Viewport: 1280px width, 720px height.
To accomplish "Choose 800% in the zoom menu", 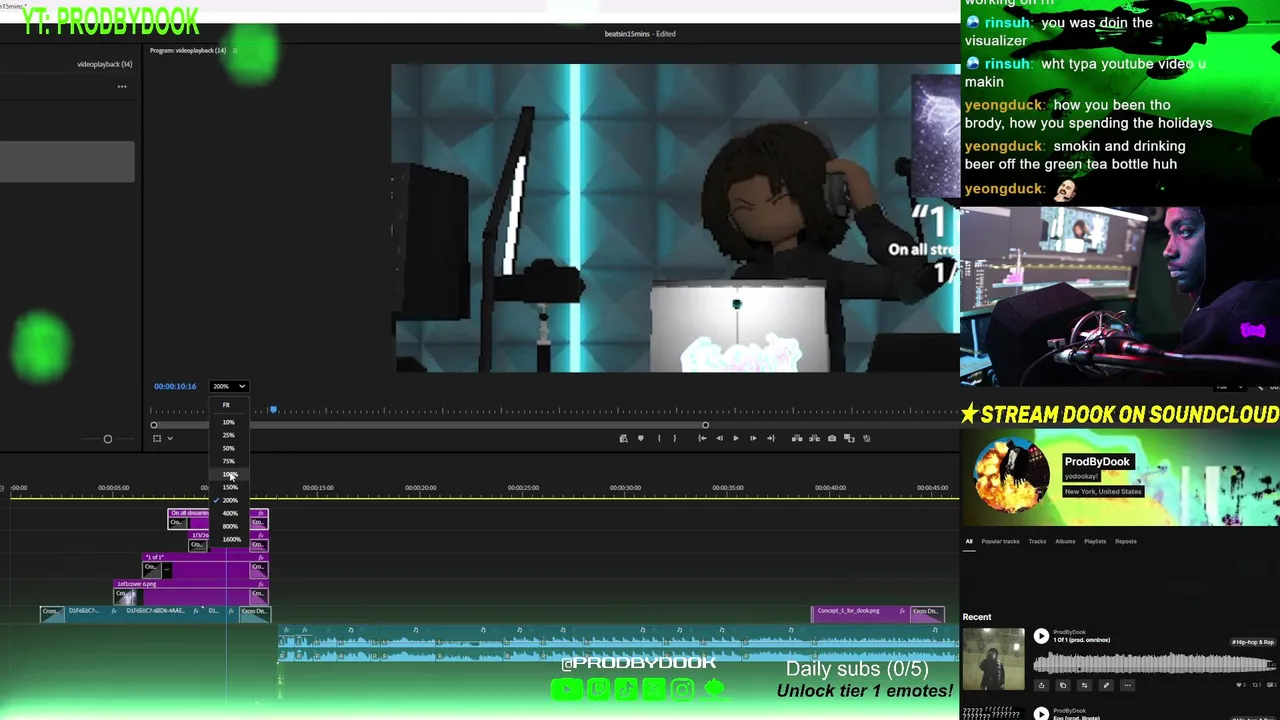I will coord(230,526).
